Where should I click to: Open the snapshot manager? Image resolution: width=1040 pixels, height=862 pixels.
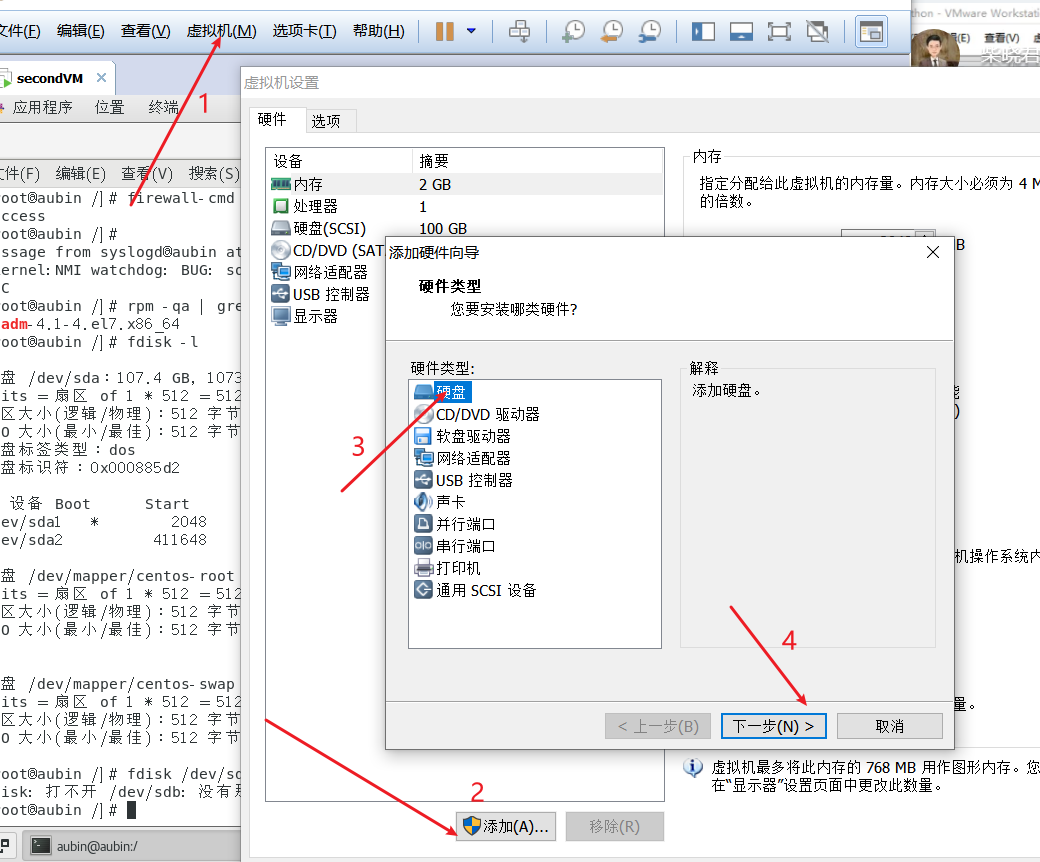tap(650, 31)
